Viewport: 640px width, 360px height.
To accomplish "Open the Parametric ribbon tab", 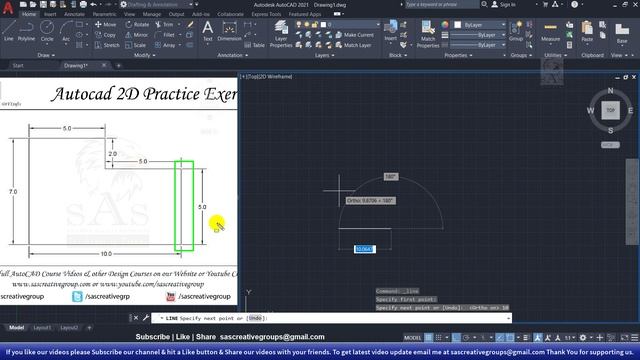I will 104,14.
